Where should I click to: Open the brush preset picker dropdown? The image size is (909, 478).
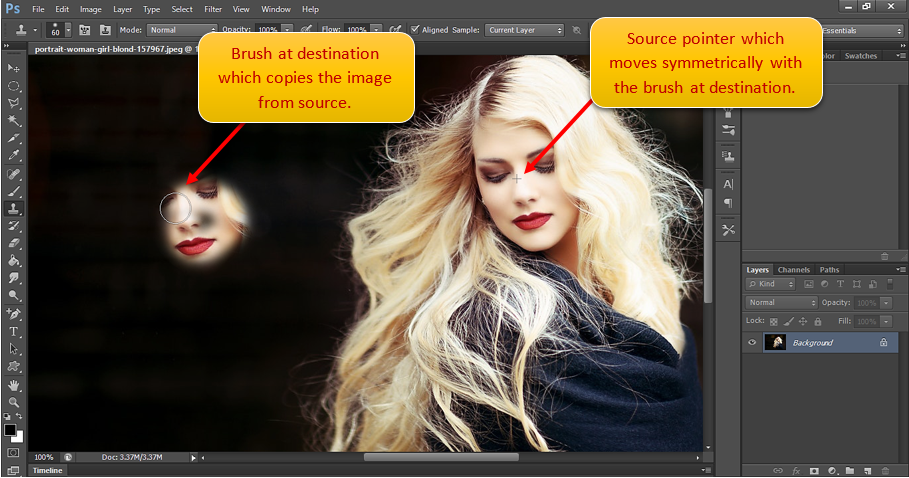tap(68, 30)
